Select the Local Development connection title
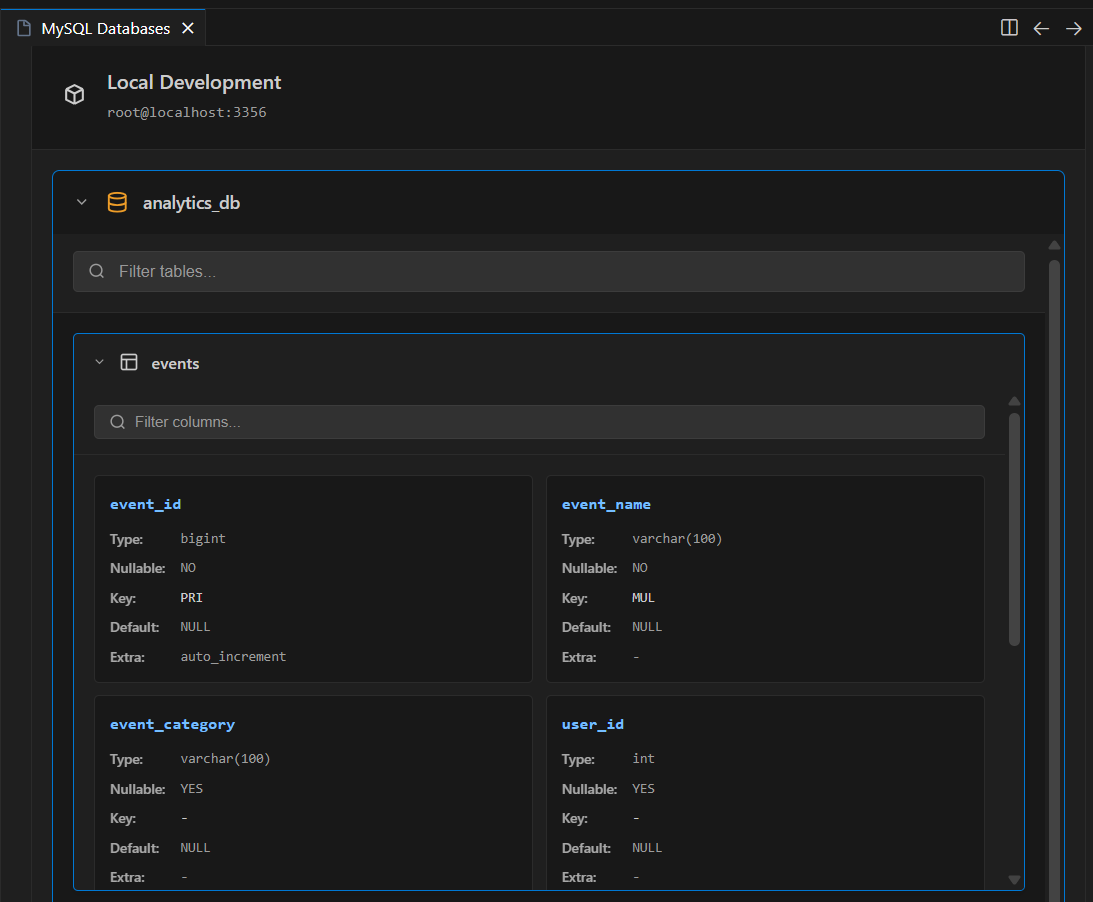The height and width of the screenshot is (902, 1093). 194,82
